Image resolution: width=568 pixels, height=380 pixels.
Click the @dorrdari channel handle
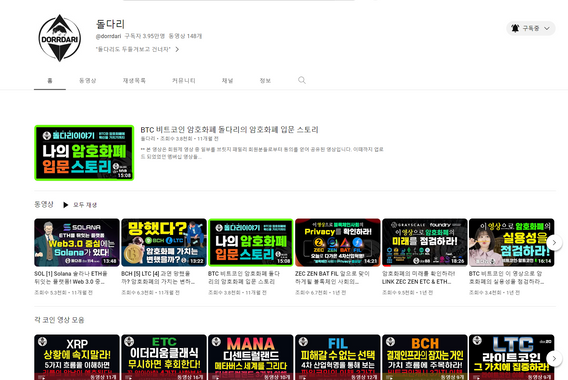coord(108,36)
